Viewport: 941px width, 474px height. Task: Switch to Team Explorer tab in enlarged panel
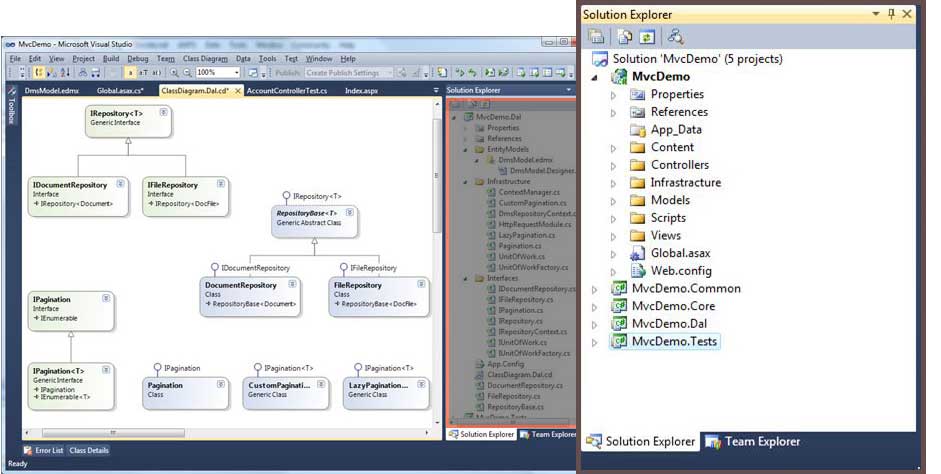[753, 442]
